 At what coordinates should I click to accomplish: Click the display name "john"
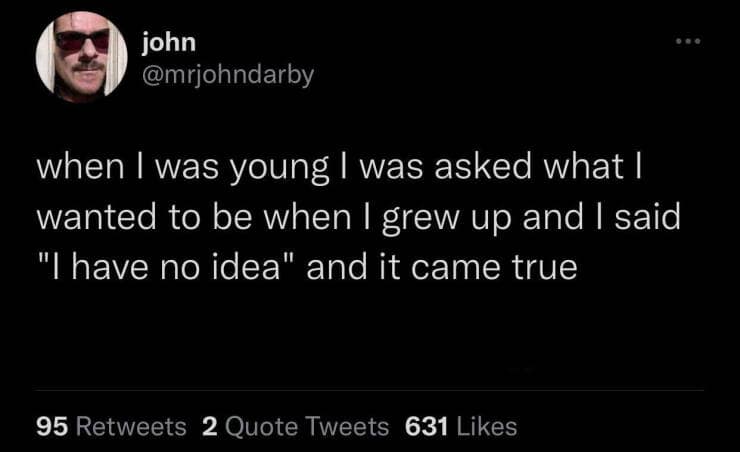[169, 42]
